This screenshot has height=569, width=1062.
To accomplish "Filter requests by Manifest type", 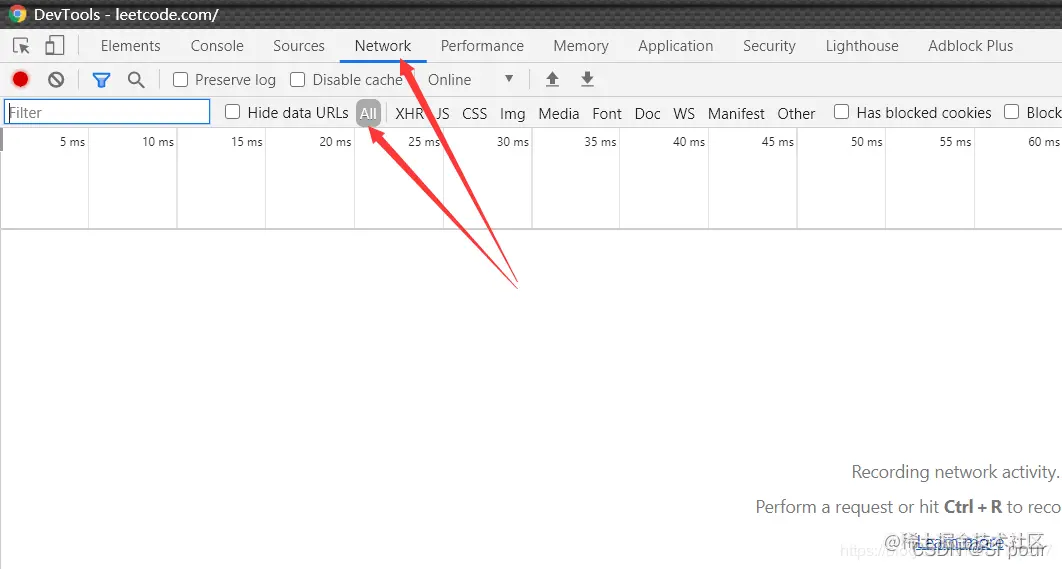I will click(736, 113).
